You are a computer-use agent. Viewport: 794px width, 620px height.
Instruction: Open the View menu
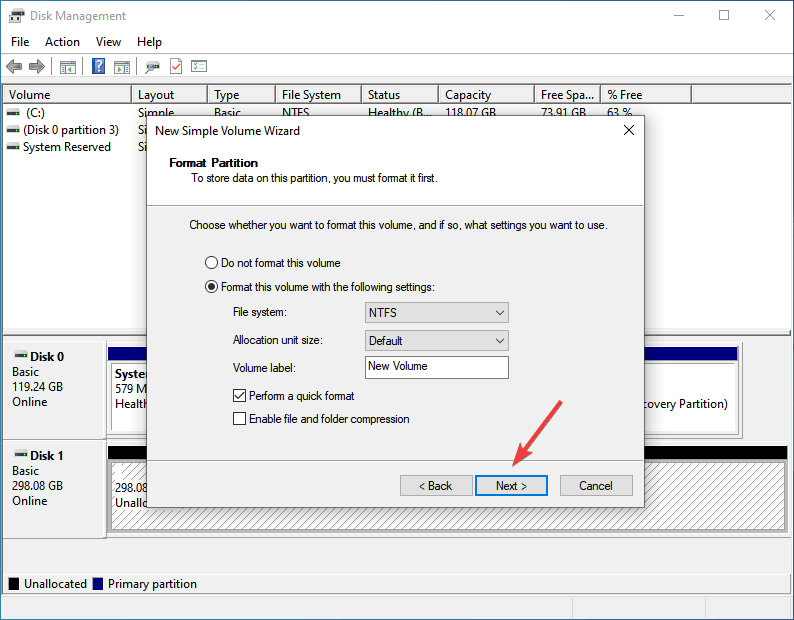[108, 42]
